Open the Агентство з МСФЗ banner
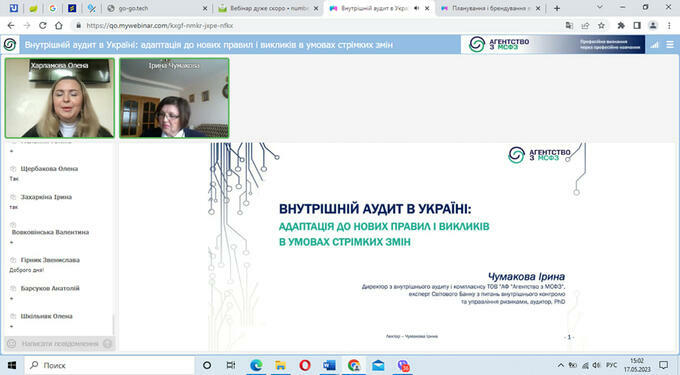Screen dimensions: 680x375 (x=553, y=44)
